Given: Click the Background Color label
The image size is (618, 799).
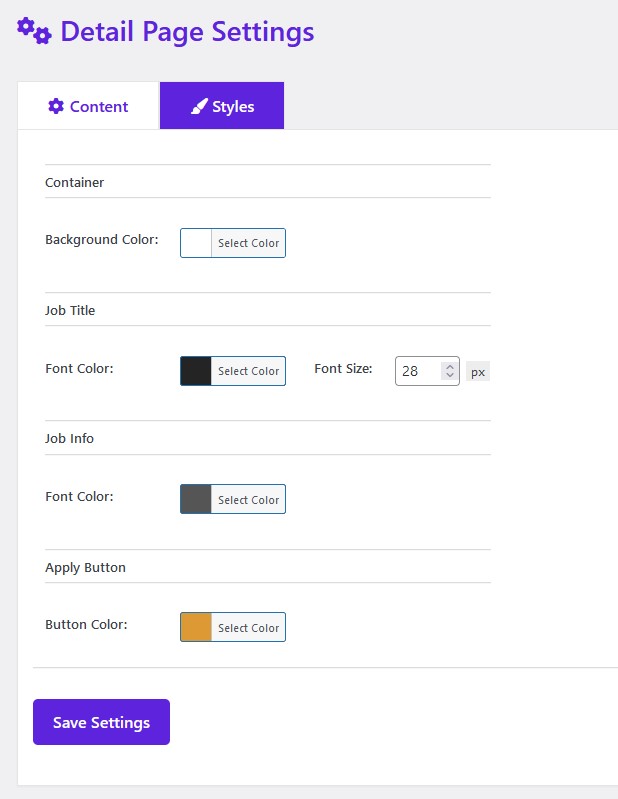Looking at the screenshot, I should [x=102, y=239].
